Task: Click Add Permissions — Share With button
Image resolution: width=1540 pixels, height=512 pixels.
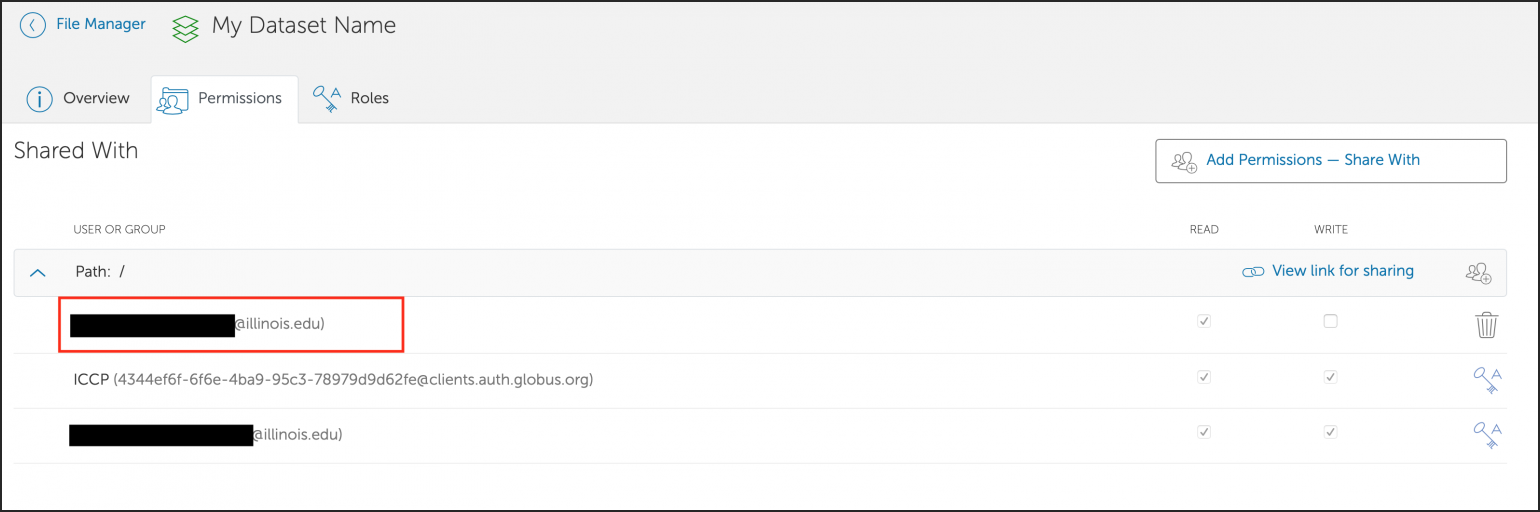Action: pyautogui.click(x=1330, y=160)
